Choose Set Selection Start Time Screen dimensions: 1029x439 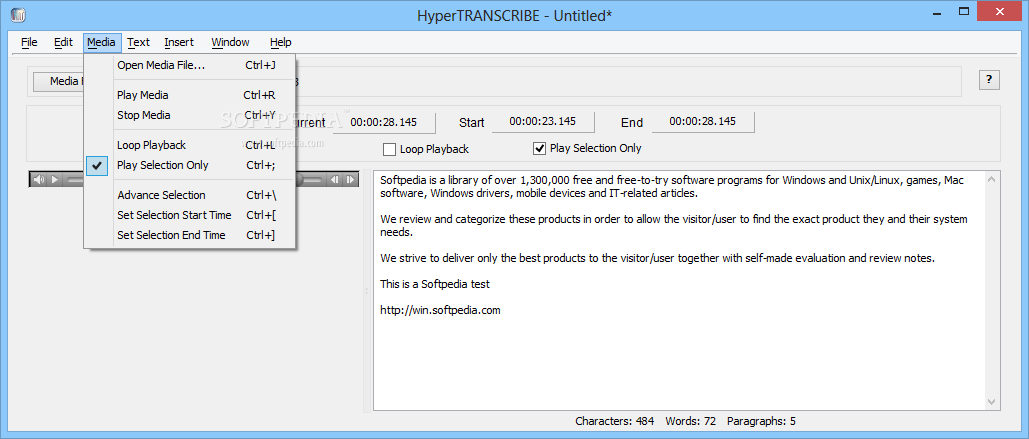[x=190, y=215]
